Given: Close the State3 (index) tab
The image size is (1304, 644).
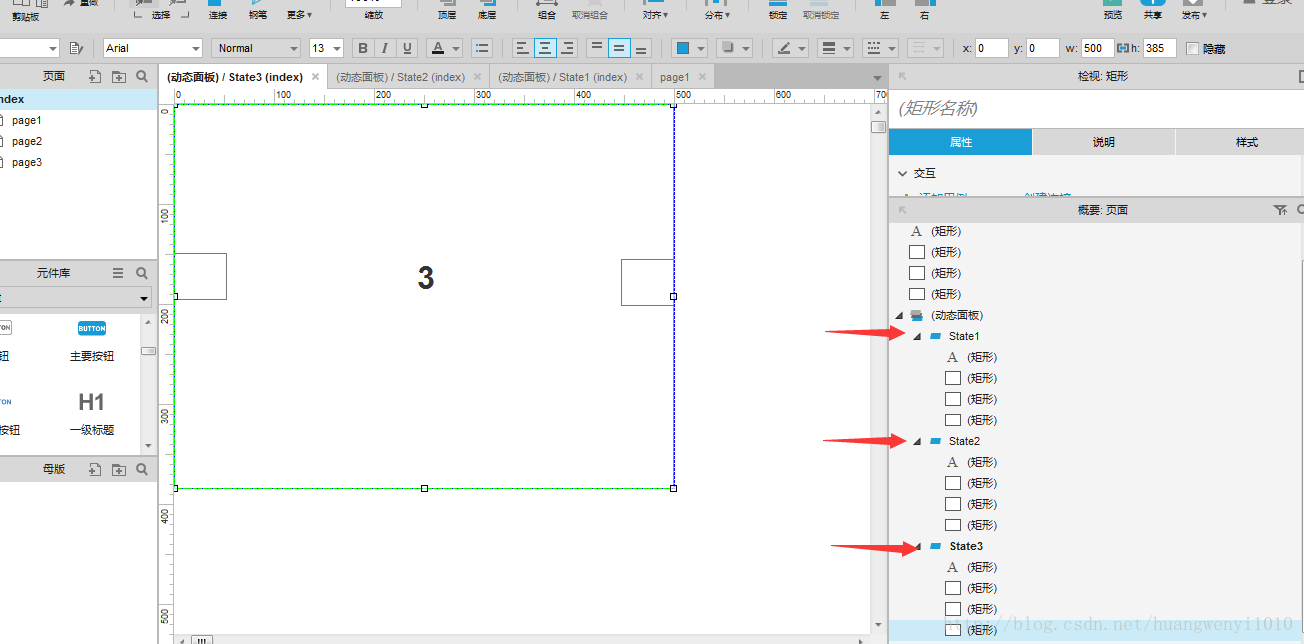Looking at the screenshot, I should (316, 76).
